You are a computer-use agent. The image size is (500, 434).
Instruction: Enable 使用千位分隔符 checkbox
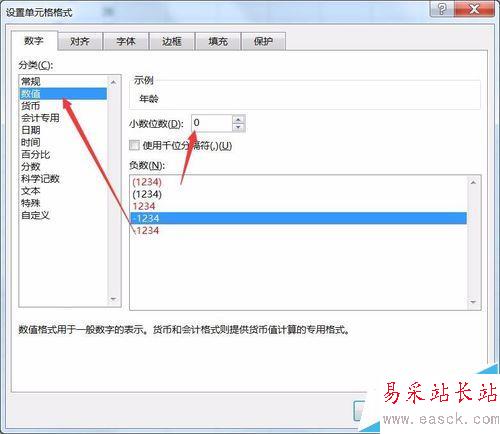point(134,145)
